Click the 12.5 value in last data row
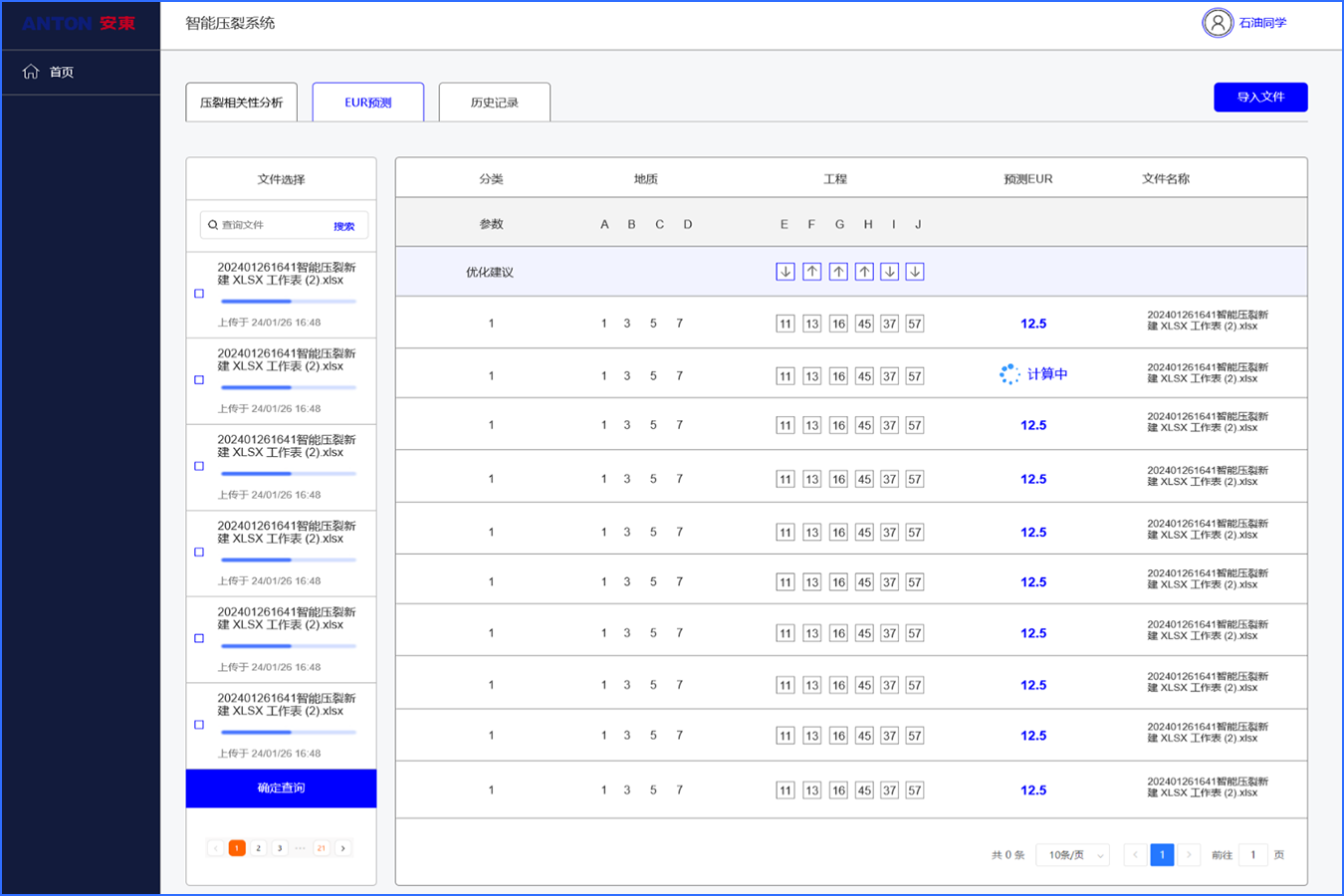Viewport: 1344px width, 896px height. point(1033,790)
